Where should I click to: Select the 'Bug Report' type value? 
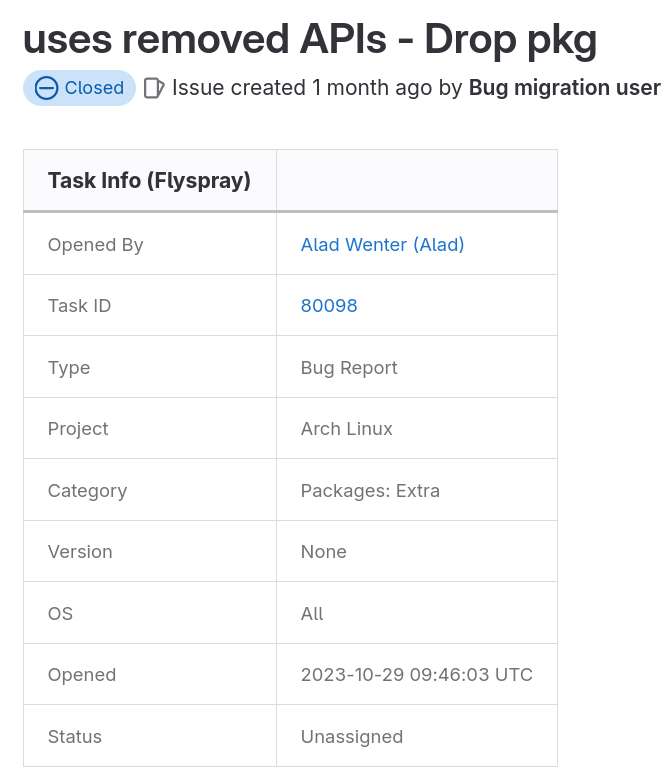pyautogui.click(x=349, y=368)
